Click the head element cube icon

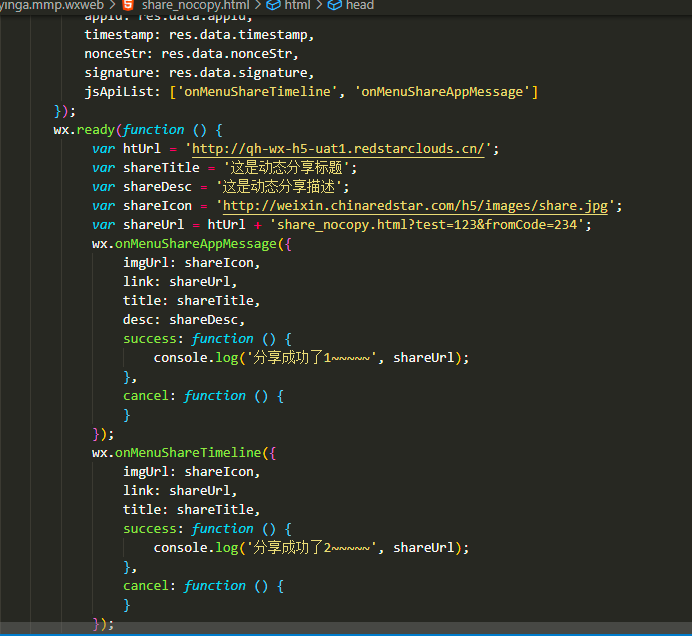(x=335, y=5)
